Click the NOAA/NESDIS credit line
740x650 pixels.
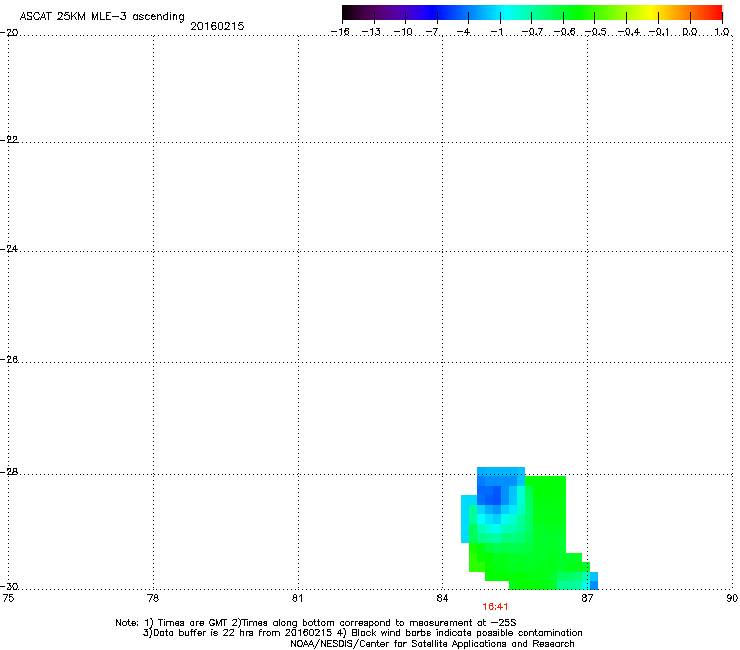pos(432,644)
